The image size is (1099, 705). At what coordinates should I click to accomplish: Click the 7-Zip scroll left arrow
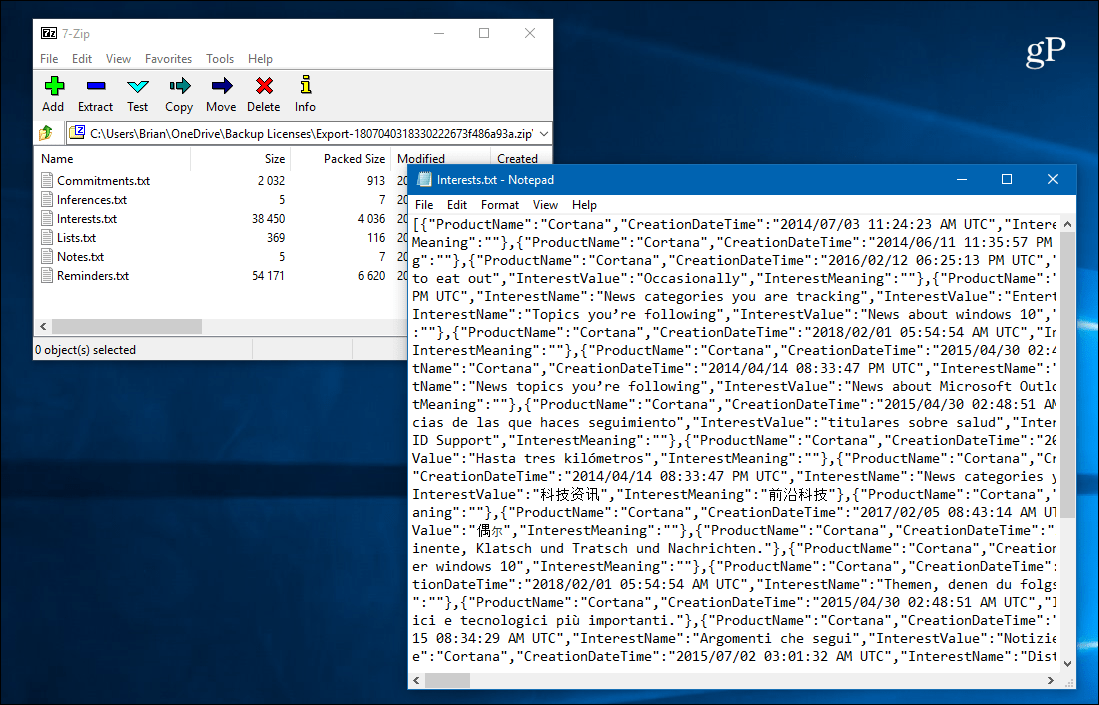(x=43, y=327)
